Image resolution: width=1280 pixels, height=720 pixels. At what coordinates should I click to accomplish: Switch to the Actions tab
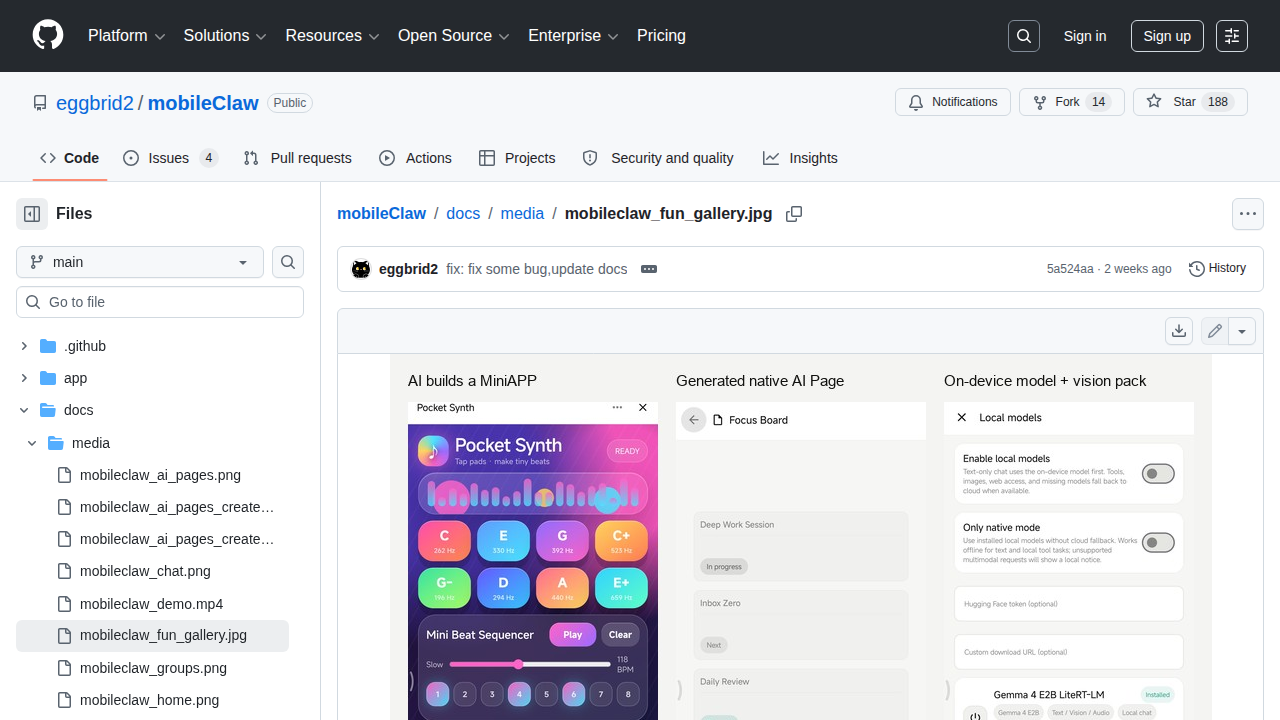(x=416, y=158)
